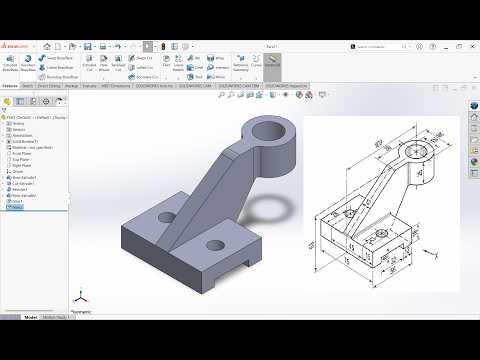
Task: Apply the Fillet tool
Action: coord(166,61)
